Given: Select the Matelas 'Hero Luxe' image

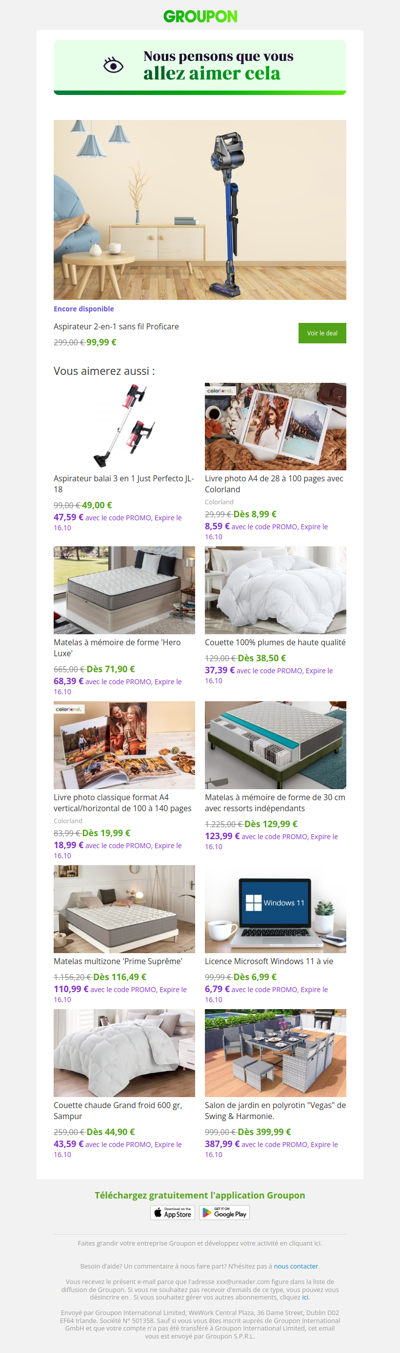Looking at the screenshot, I should point(125,590).
